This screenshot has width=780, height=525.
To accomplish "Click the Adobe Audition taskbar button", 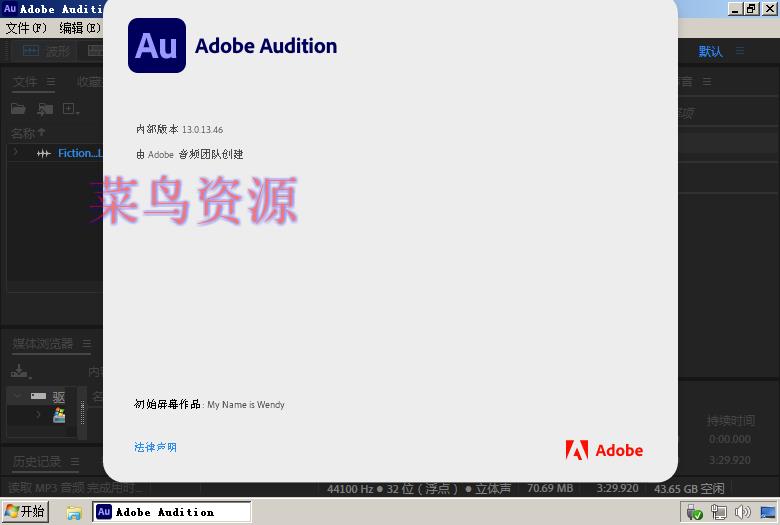I will pos(172,512).
